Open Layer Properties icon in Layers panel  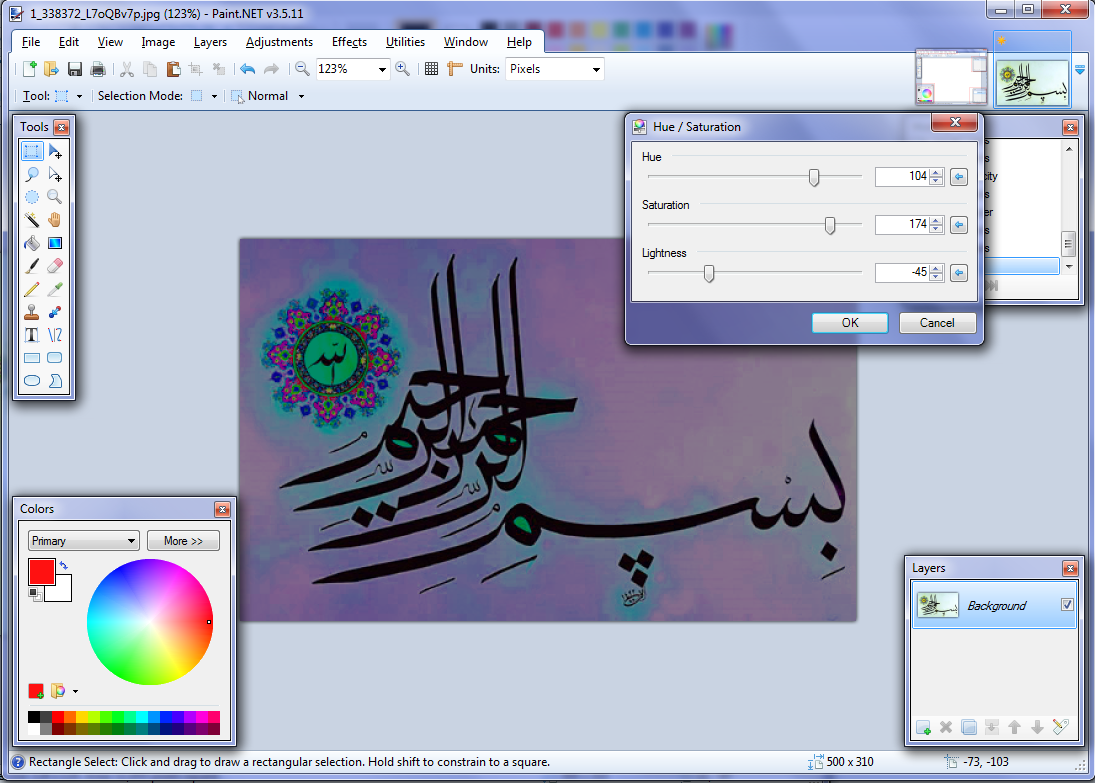tap(1060, 727)
